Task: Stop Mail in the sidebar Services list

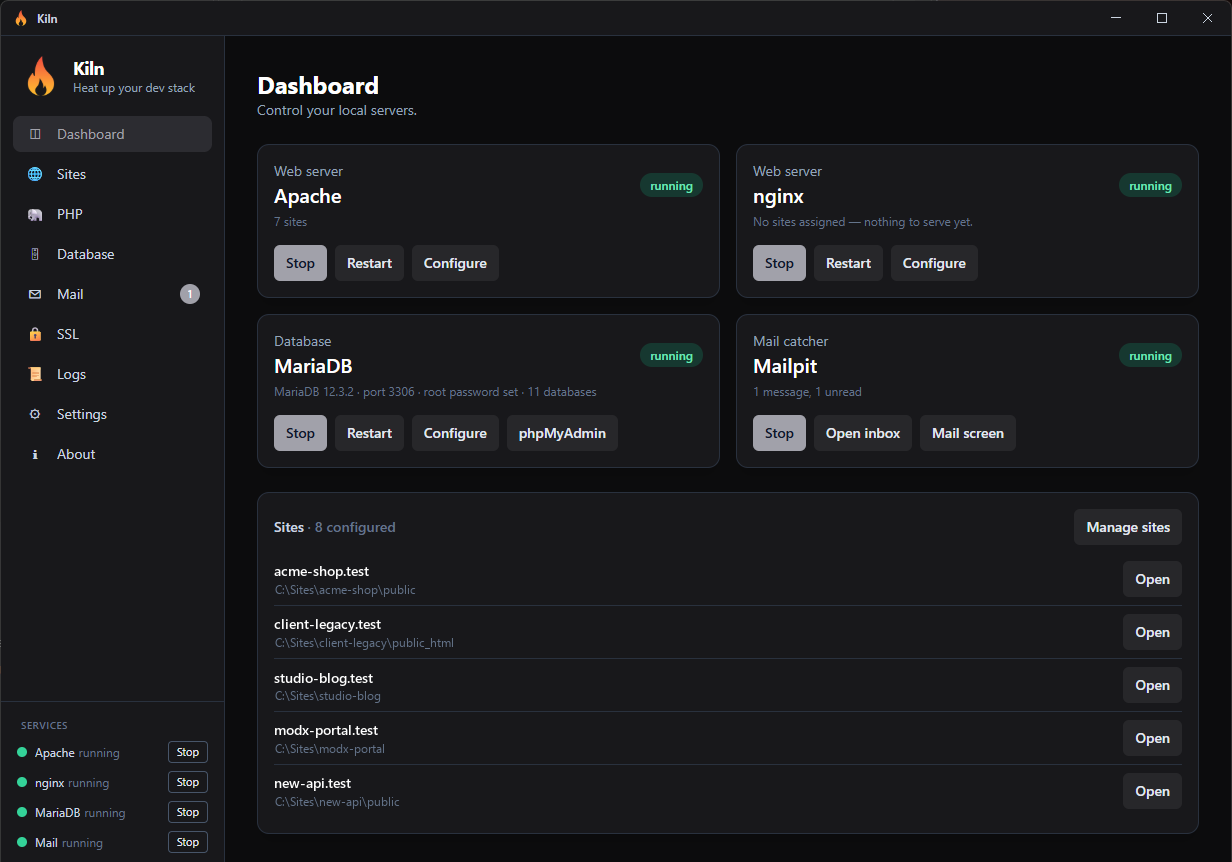Action: tap(188, 842)
